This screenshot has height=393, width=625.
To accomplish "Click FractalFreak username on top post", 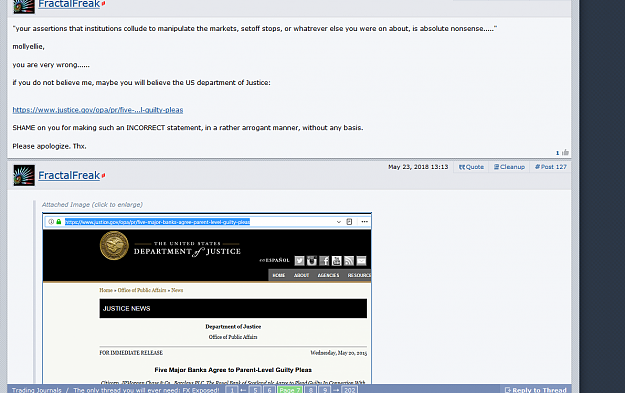I will pyautogui.click(x=69, y=4).
